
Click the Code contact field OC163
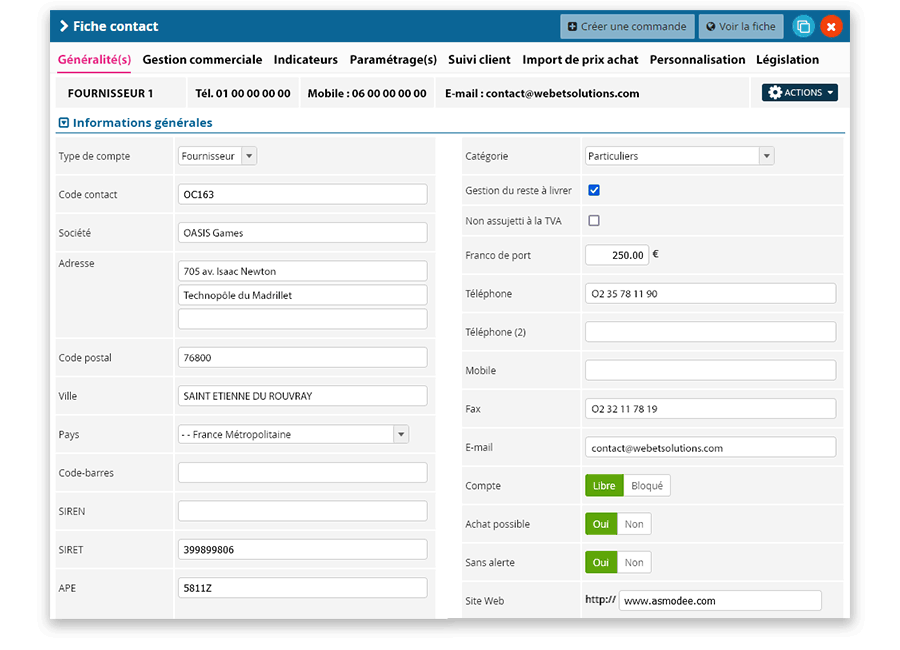point(302,194)
